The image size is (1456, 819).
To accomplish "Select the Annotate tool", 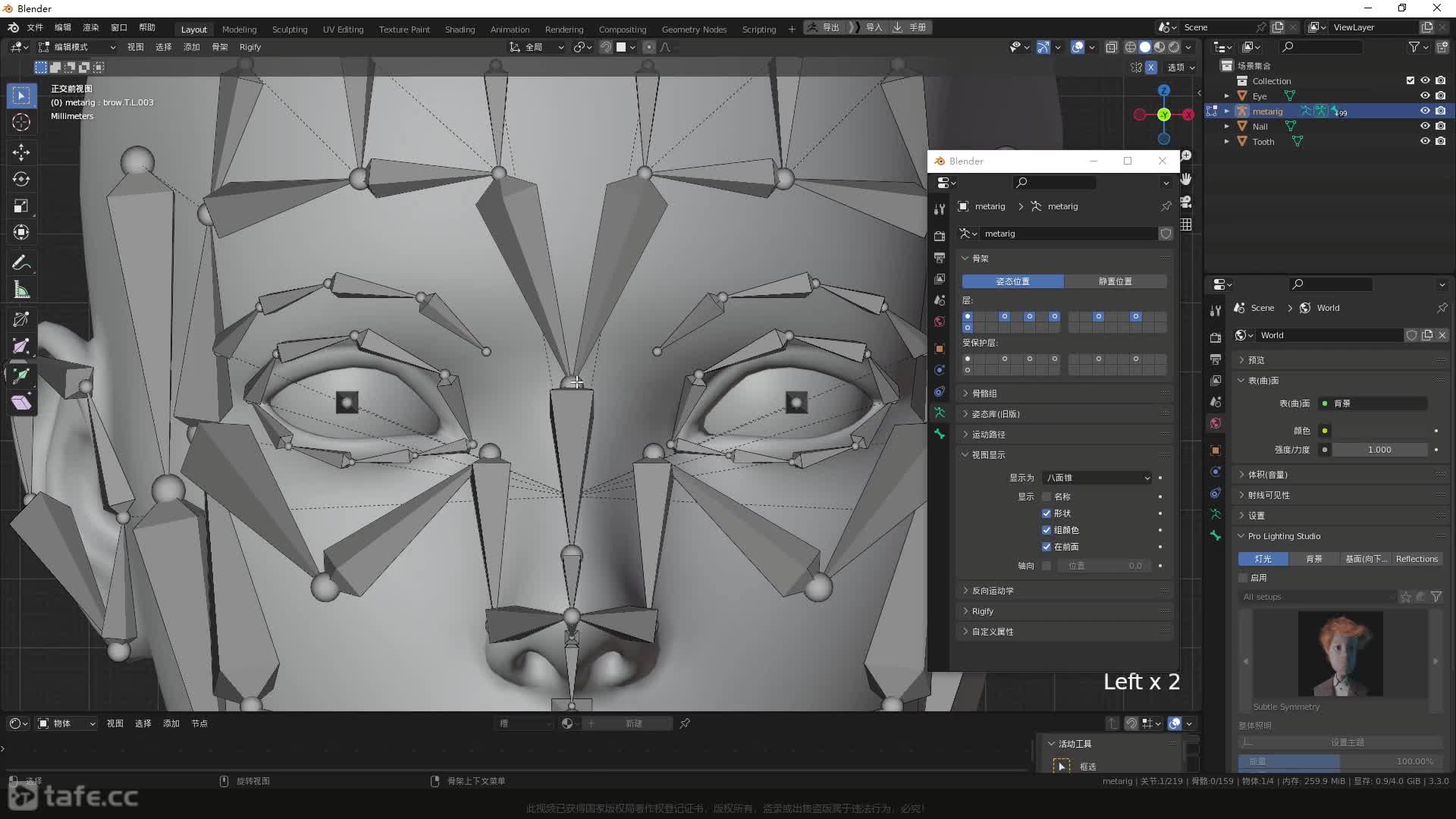I will (x=21, y=263).
